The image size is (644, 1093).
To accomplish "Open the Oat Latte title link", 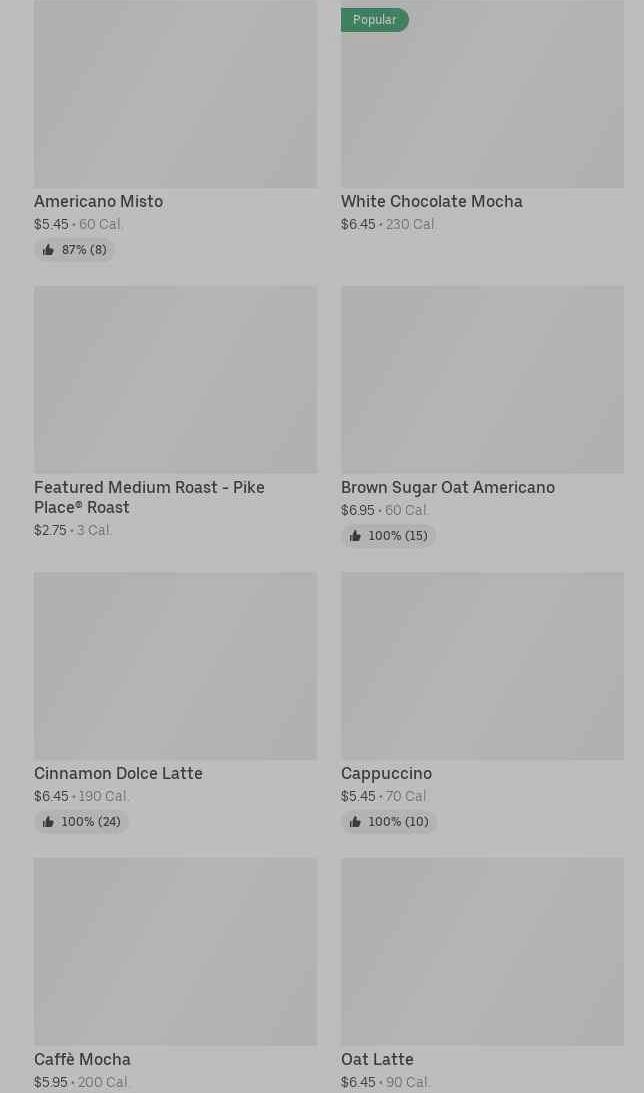I will 377,1059.
